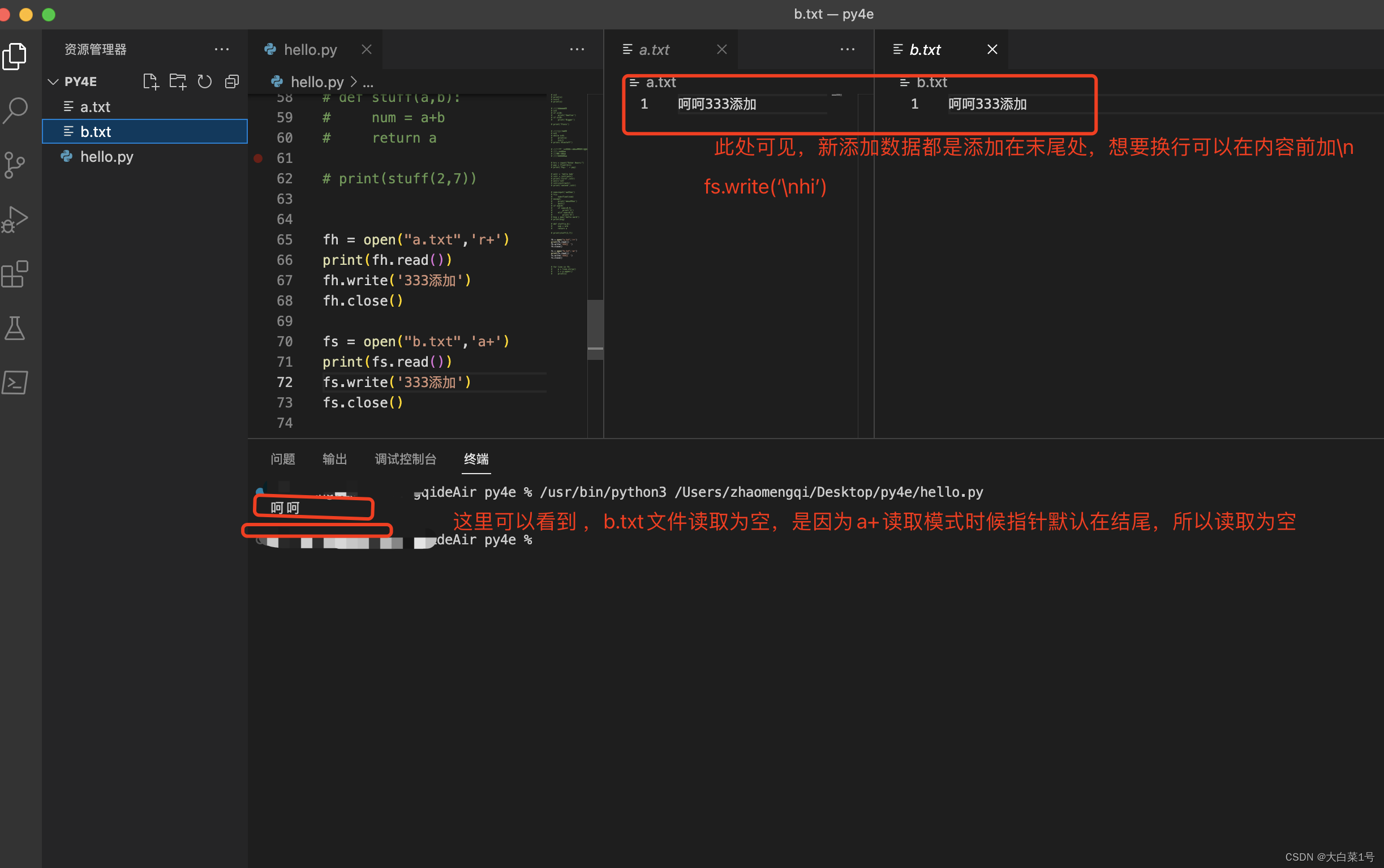Open hello.py from the explorer tree

click(x=145, y=157)
